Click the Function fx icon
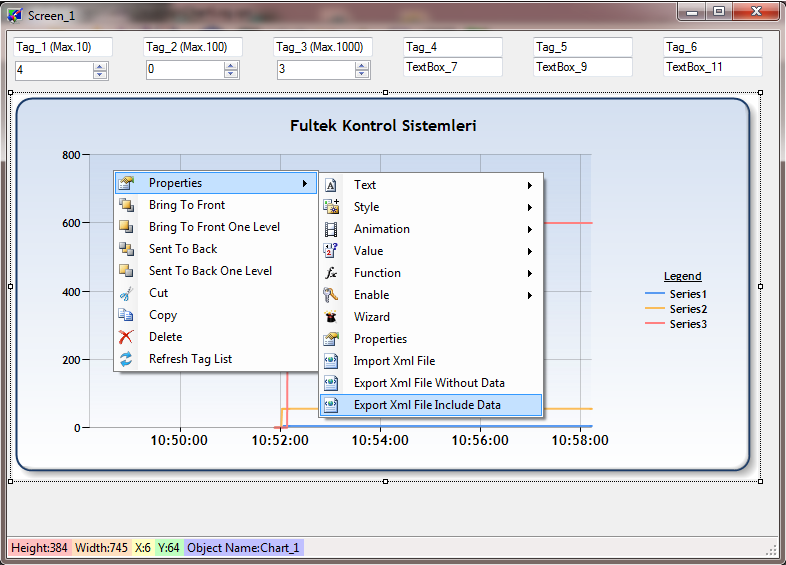This screenshot has width=786, height=565. click(332, 273)
